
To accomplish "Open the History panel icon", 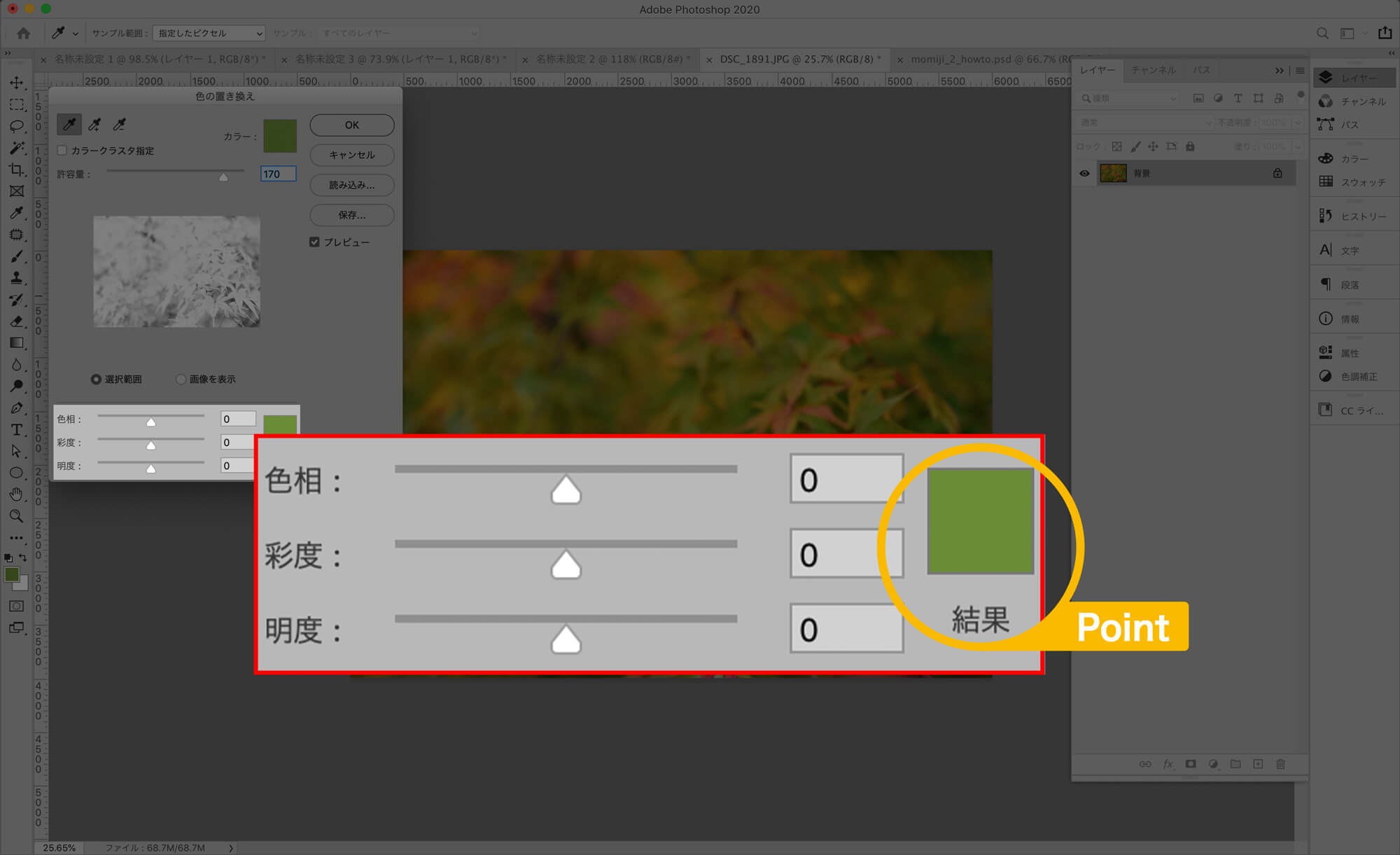I will point(1326,216).
